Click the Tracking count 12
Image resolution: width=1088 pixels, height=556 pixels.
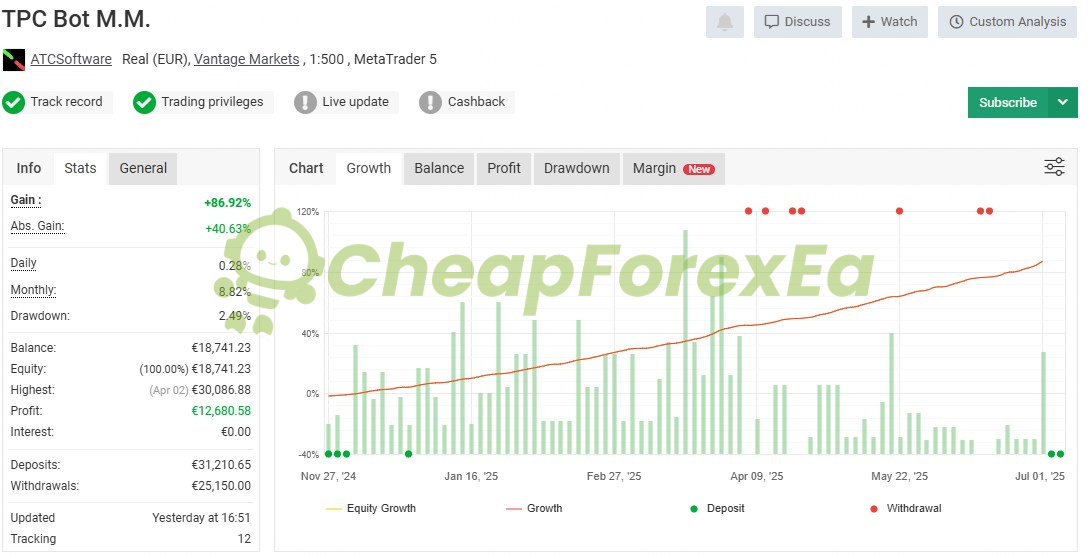(244, 539)
